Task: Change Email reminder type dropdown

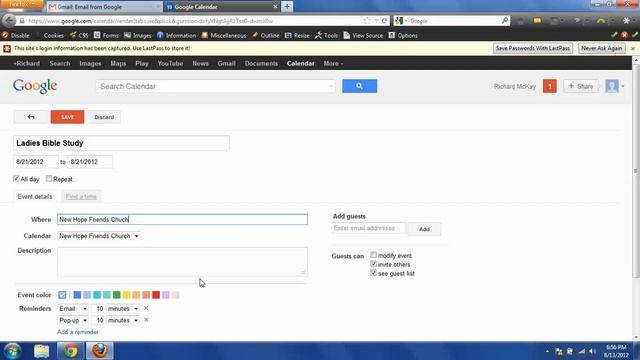Action: point(73,309)
